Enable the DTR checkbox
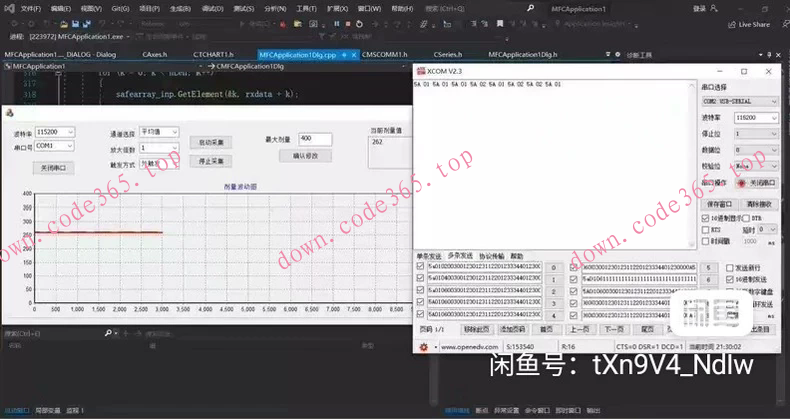The height and width of the screenshot is (419, 790). [x=745, y=217]
